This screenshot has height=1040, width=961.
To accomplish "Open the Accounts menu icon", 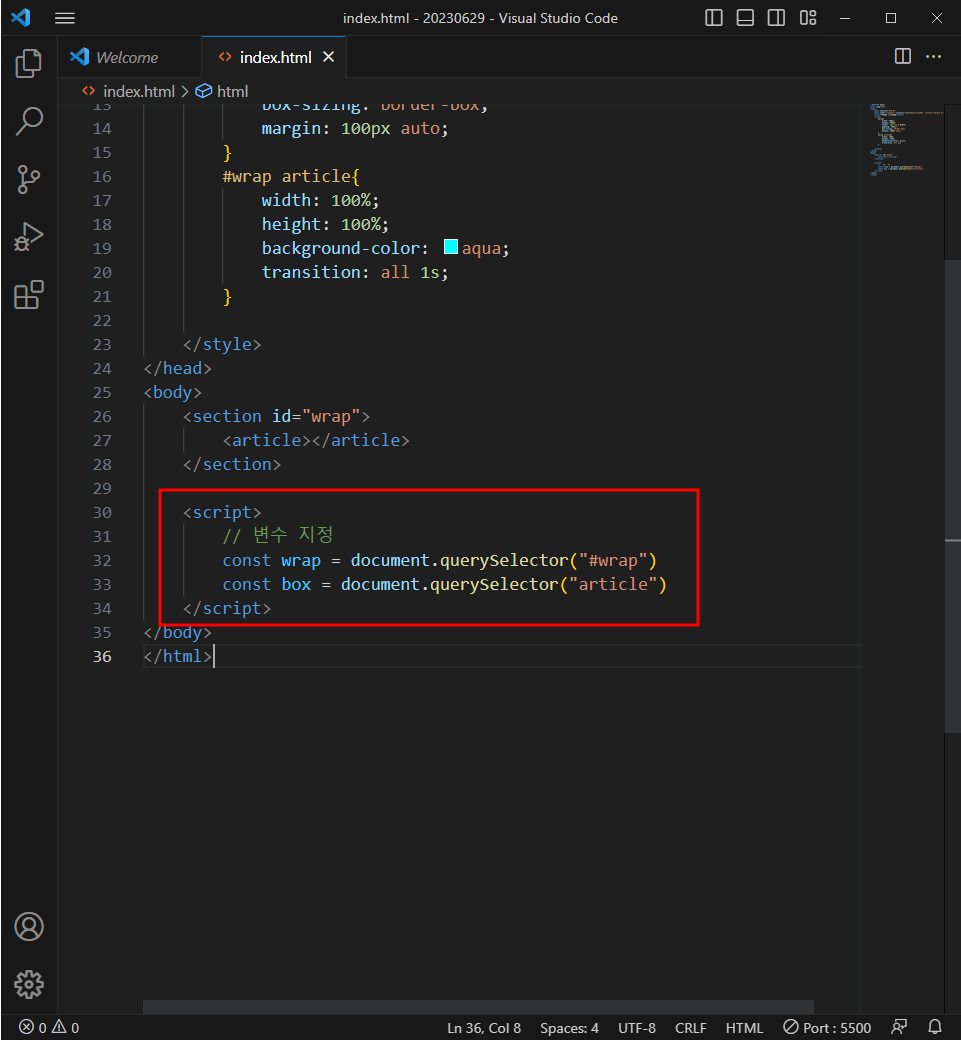I will [x=29, y=927].
